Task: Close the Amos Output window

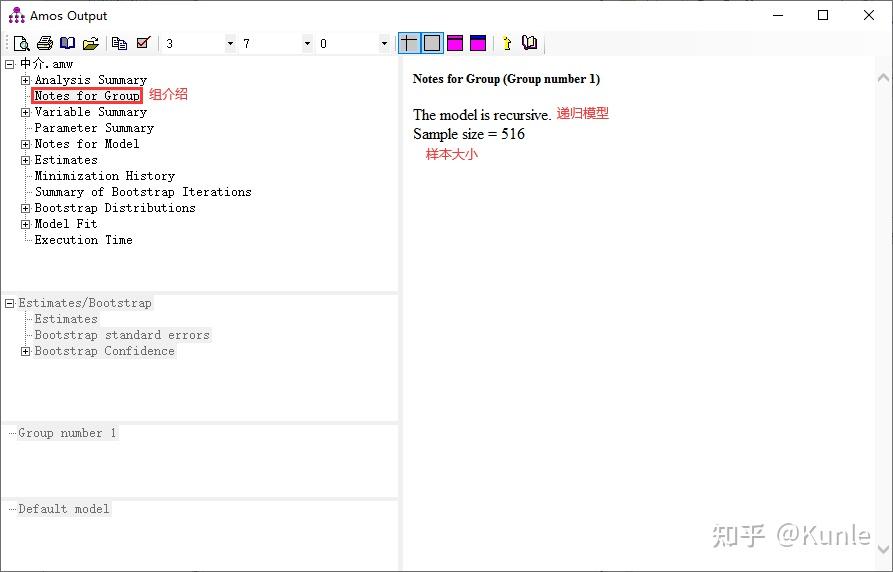Action: tap(869, 15)
